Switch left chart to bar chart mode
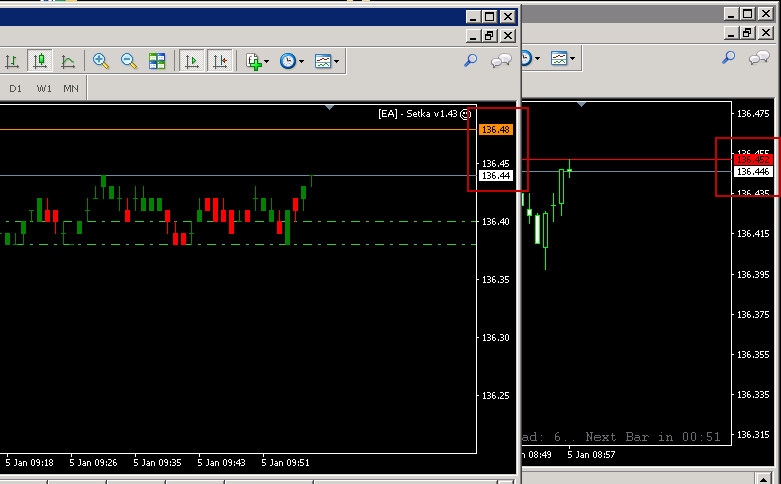 click(x=12, y=61)
